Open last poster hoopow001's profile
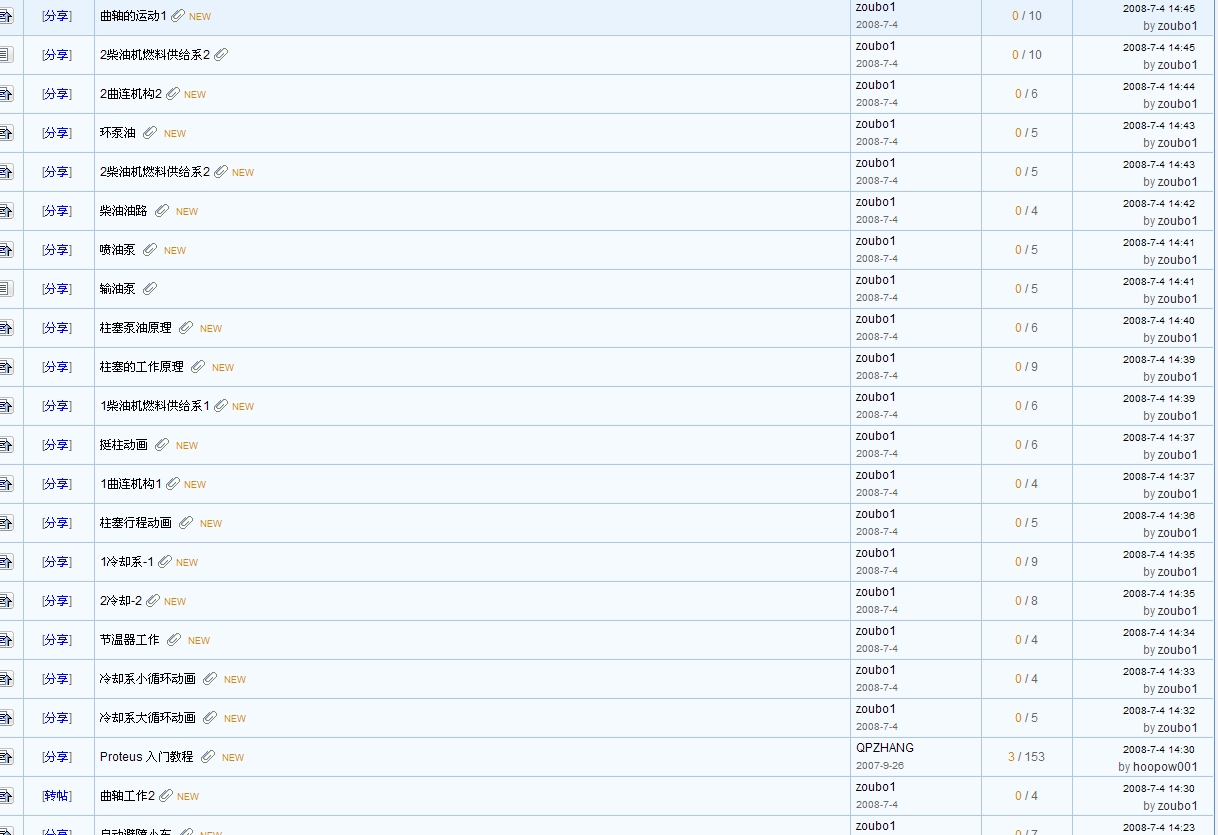1218x835 pixels. click(1165, 767)
